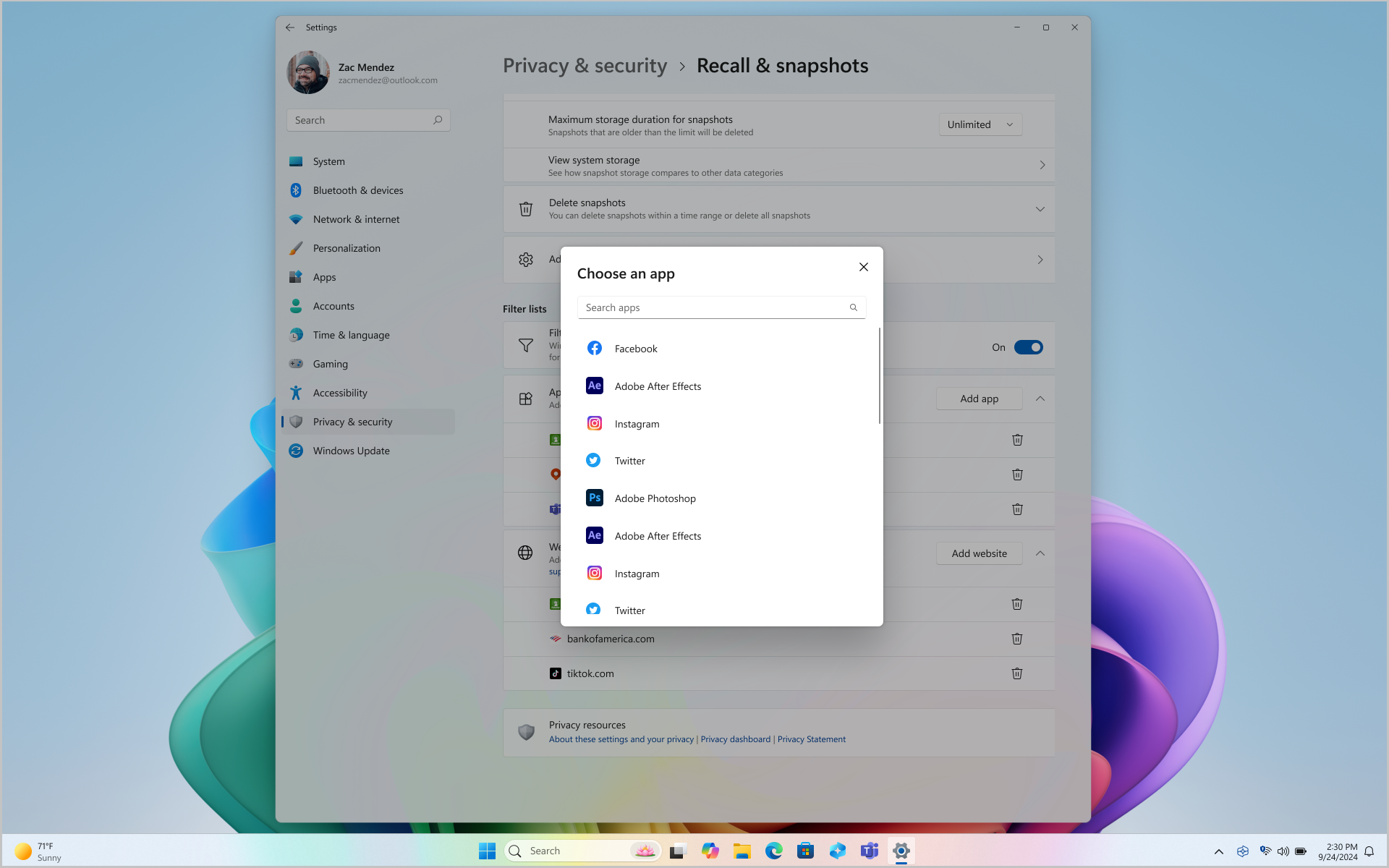Click the globe icon for websites section
Image resolution: width=1389 pixels, height=868 pixels.
(x=525, y=552)
